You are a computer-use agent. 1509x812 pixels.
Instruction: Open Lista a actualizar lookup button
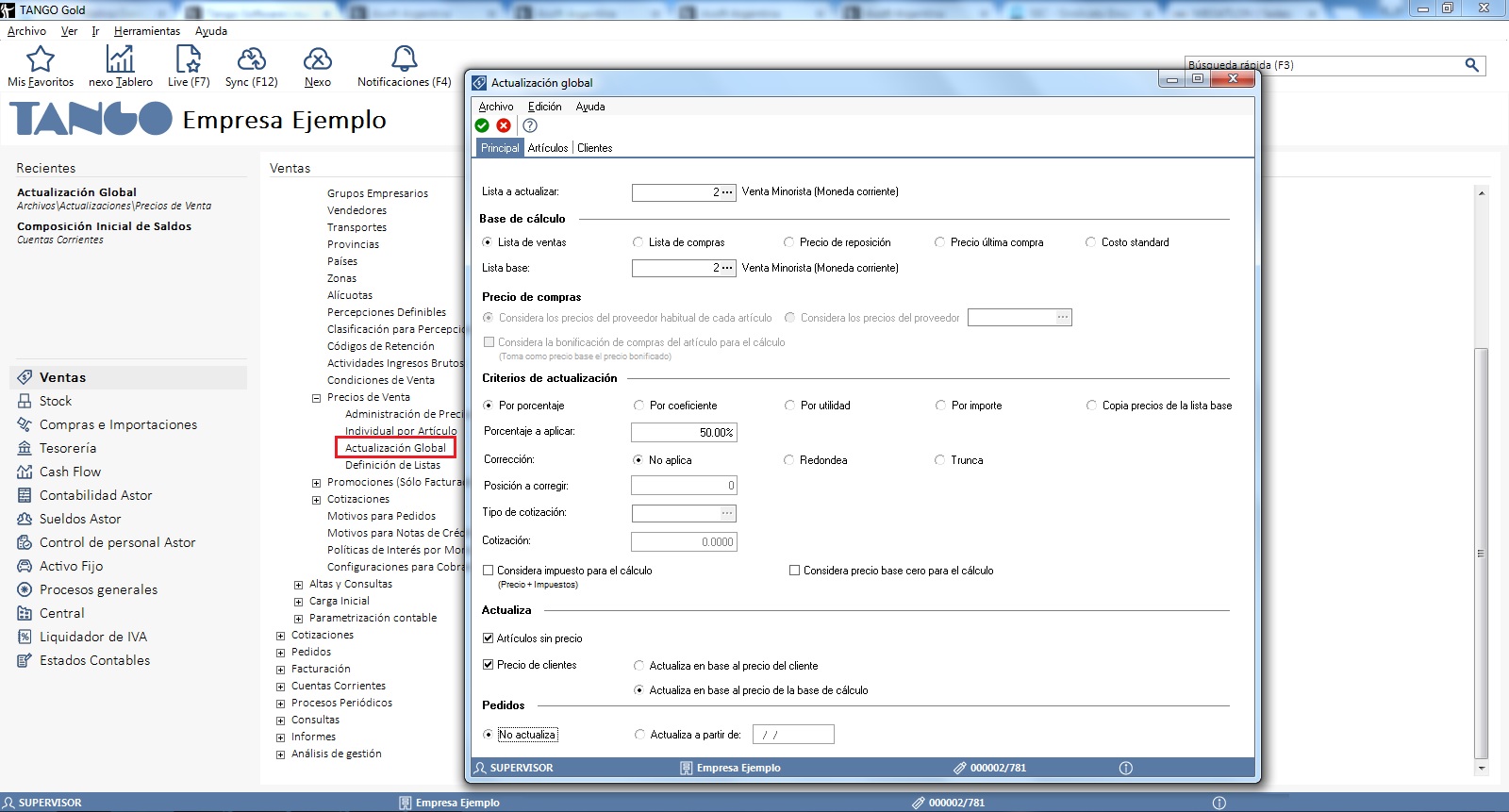[x=727, y=192]
